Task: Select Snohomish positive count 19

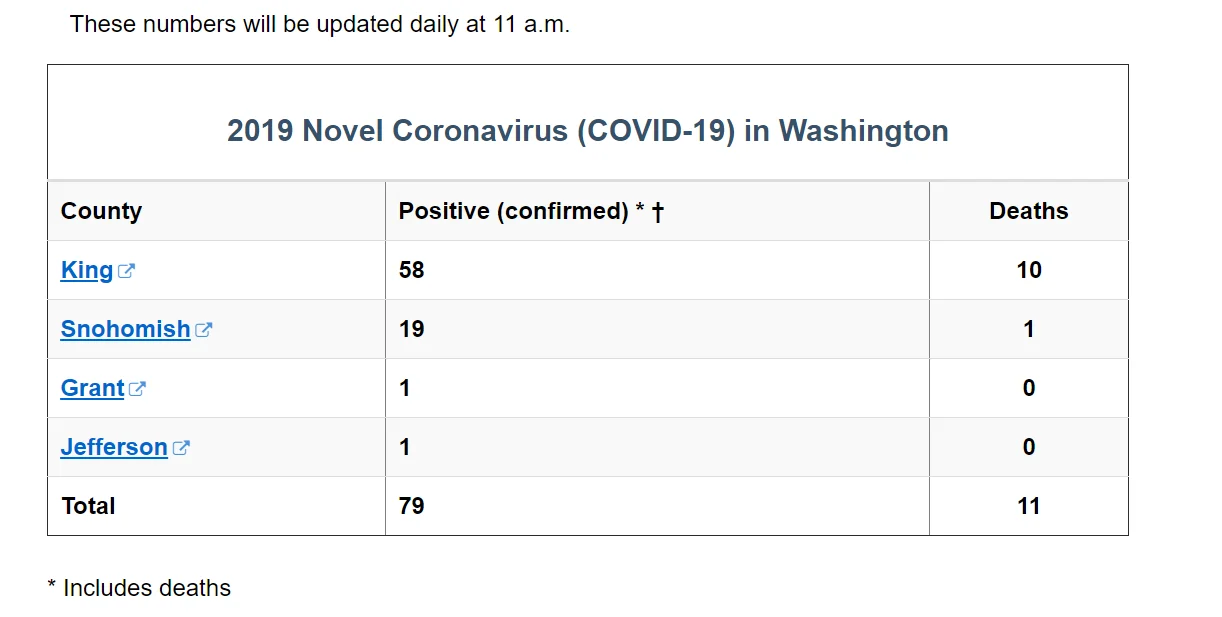Action: click(x=412, y=329)
